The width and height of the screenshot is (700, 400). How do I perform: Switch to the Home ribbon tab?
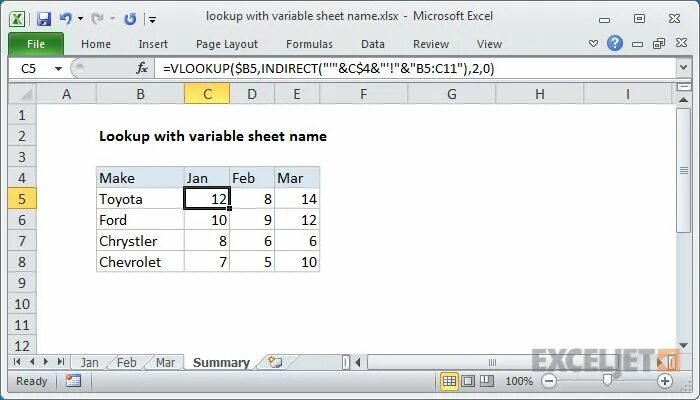[x=96, y=44]
